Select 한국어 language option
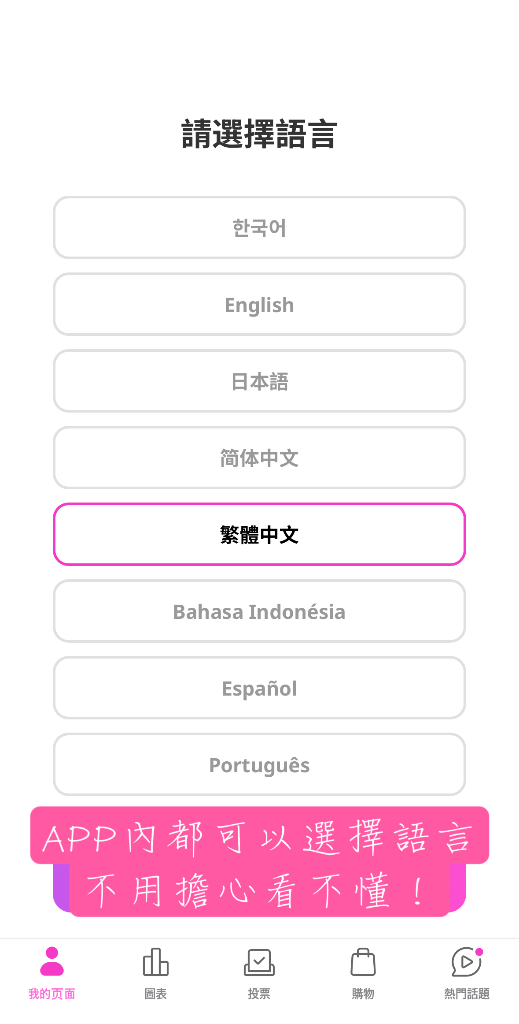The width and height of the screenshot is (519, 1024). [259, 228]
